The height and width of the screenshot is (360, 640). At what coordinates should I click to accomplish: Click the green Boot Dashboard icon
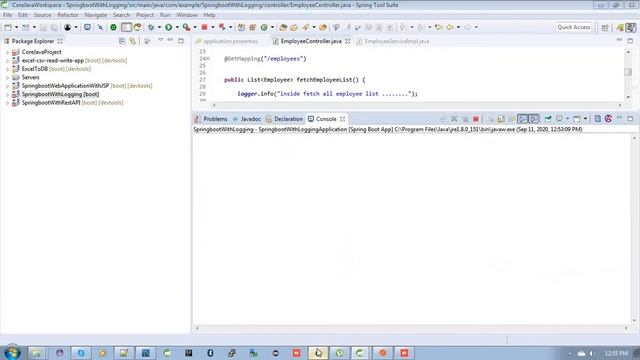tap(113, 27)
